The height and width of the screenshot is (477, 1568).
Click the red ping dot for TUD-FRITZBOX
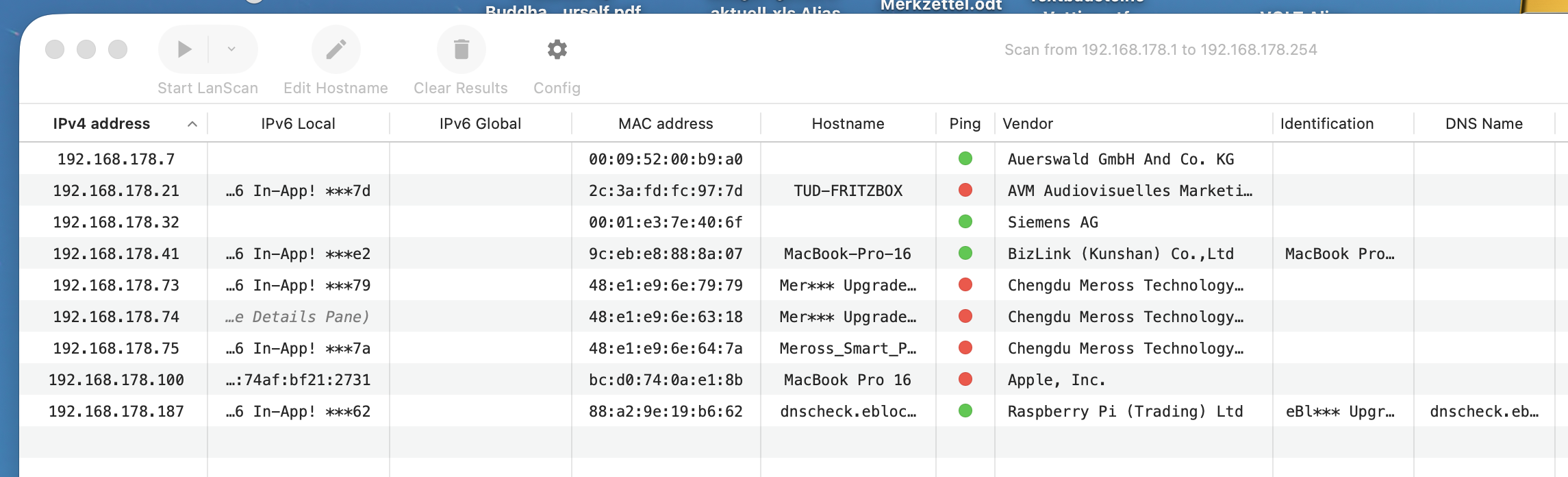[965, 191]
